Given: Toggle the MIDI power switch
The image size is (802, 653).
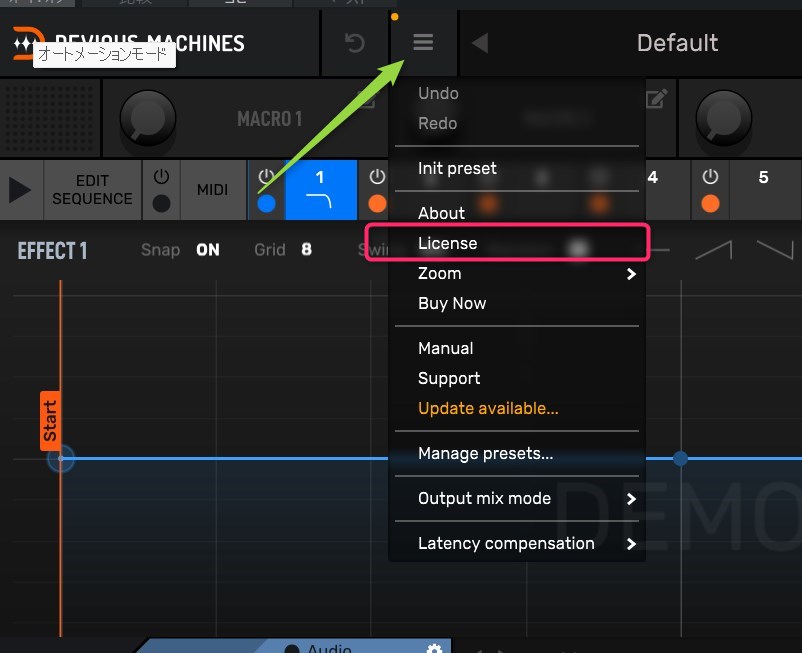Looking at the screenshot, I should tap(161, 178).
